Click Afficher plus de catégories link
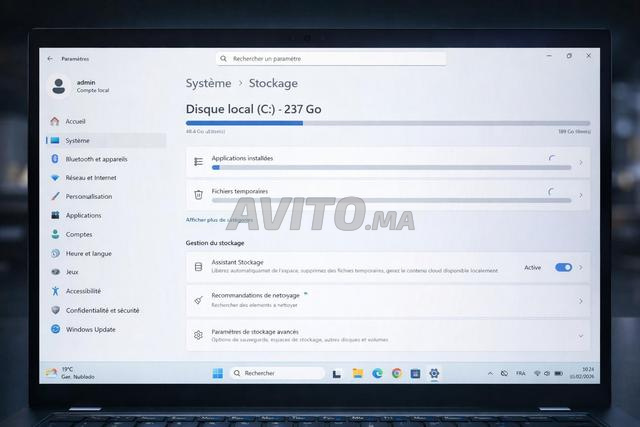This screenshot has width=640, height=427. 218,219
